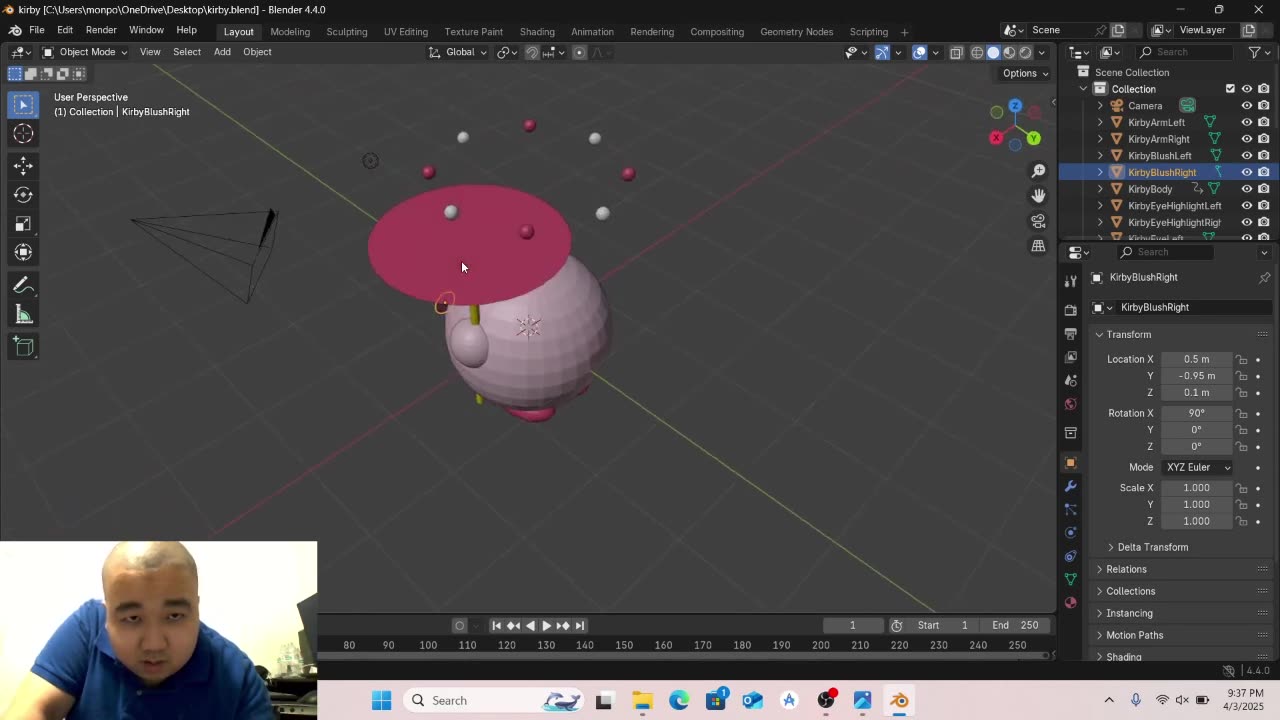Open the Render properties tab
The image size is (1280, 720).
1071,310
